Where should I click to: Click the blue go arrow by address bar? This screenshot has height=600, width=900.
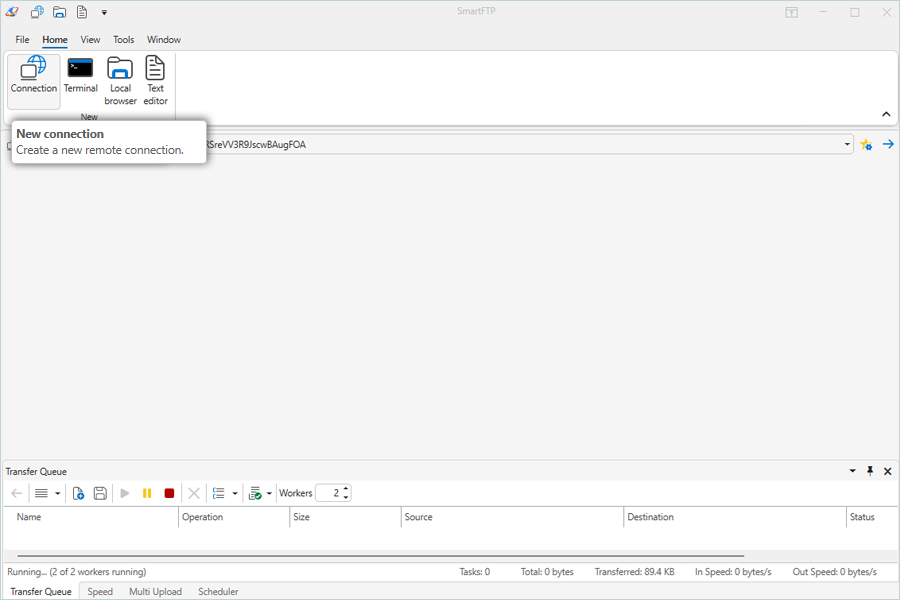pyautogui.click(x=887, y=145)
